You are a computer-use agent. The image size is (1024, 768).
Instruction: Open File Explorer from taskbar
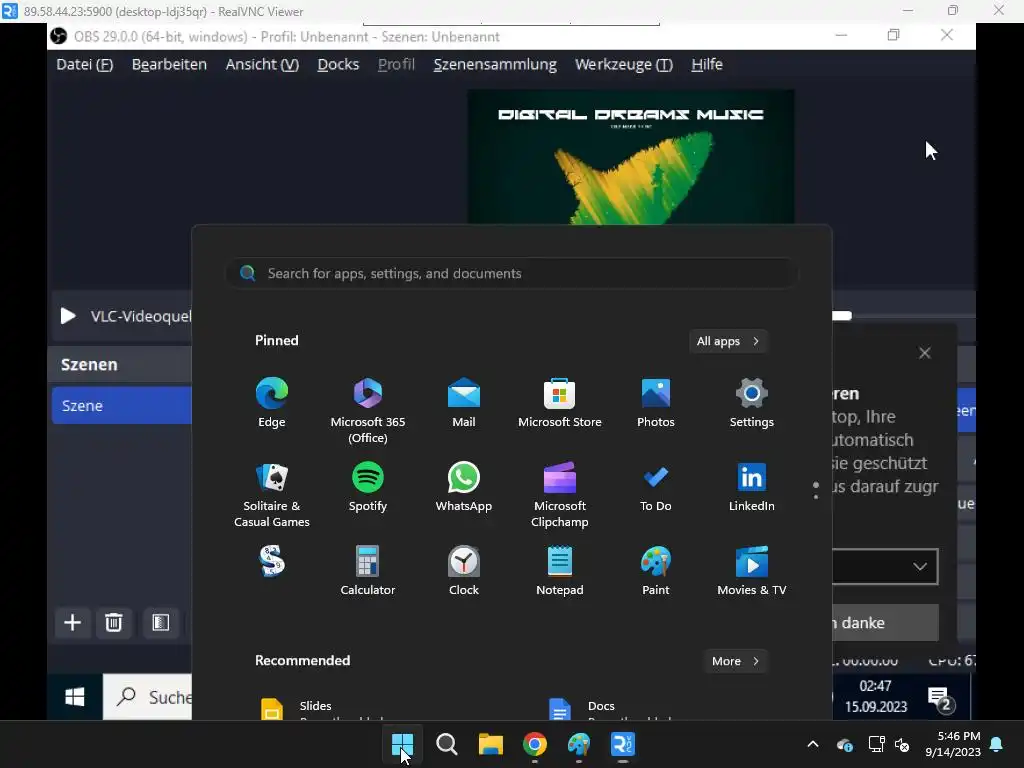[x=490, y=744]
